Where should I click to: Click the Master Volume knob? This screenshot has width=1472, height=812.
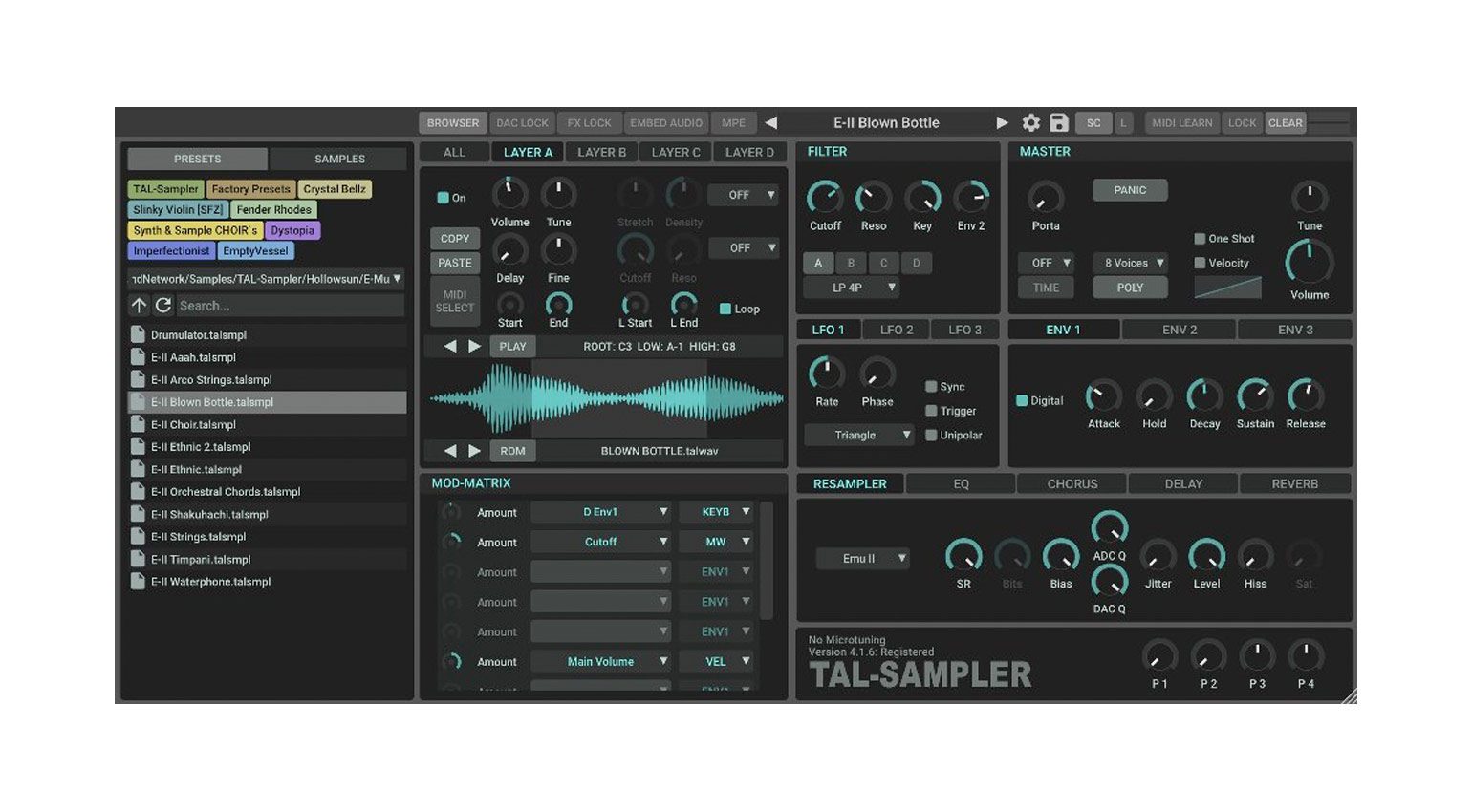(x=1309, y=262)
